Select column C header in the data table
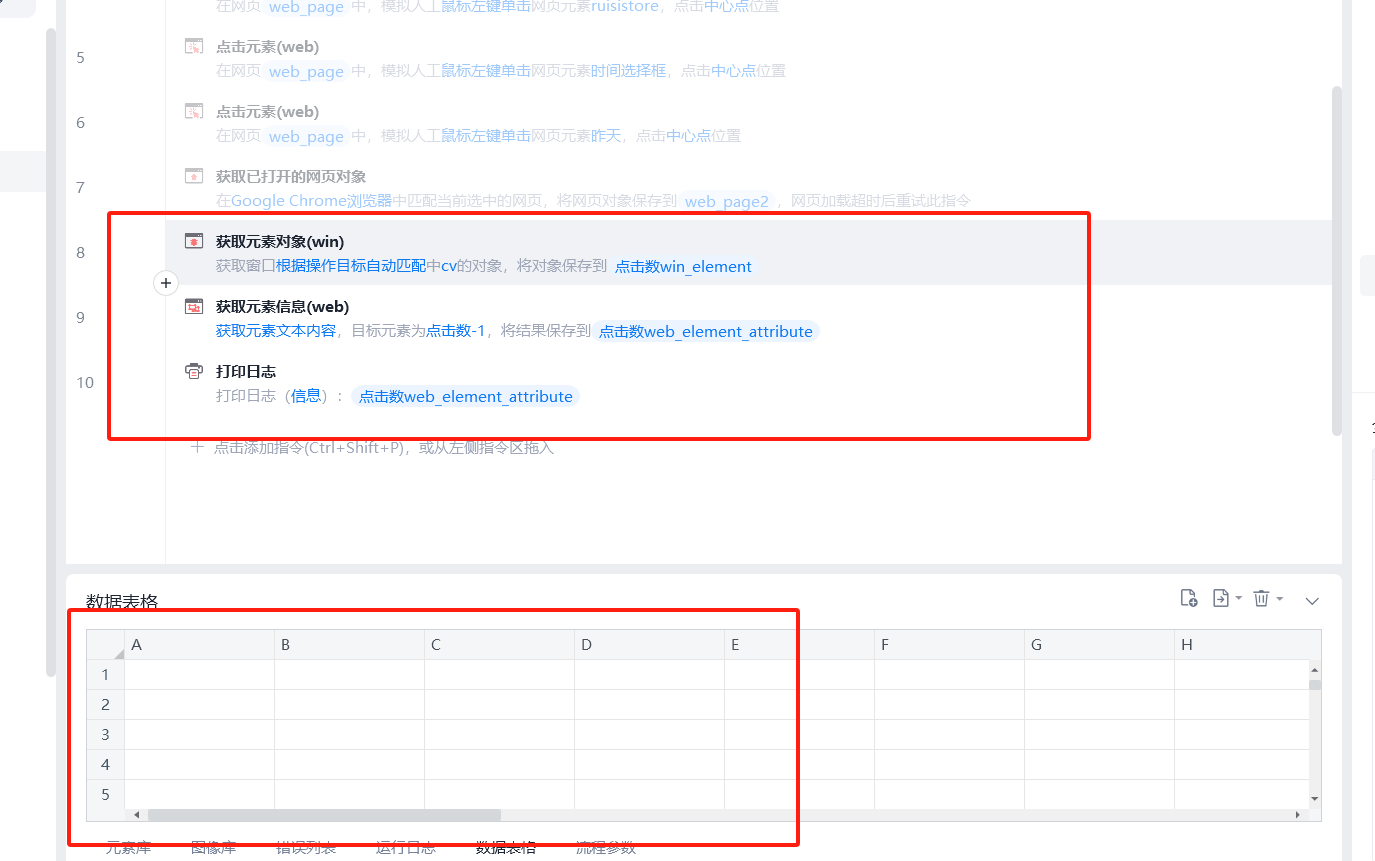This screenshot has height=861, width=1375. click(500, 645)
